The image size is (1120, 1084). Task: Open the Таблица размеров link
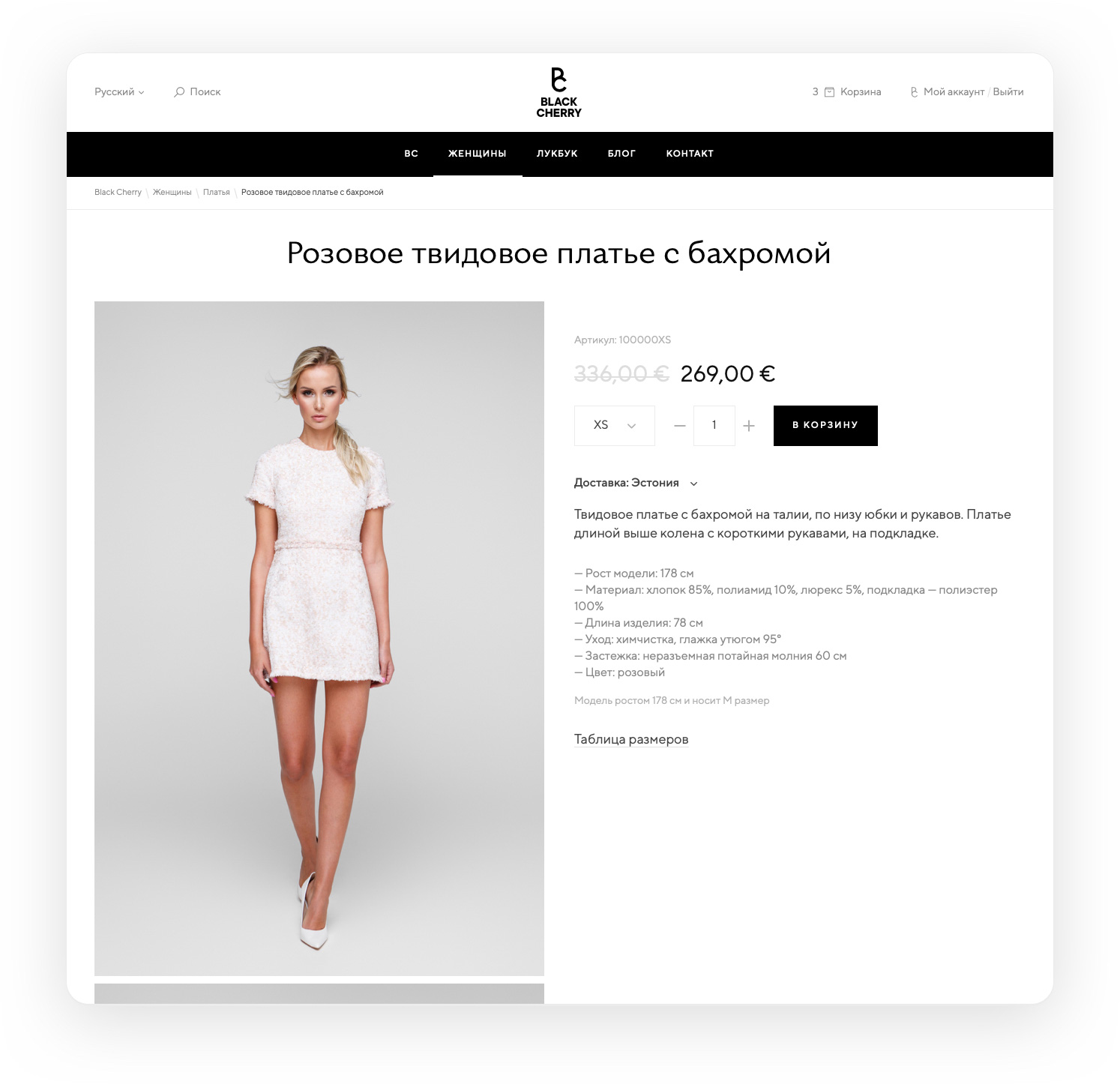[x=631, y=739]
